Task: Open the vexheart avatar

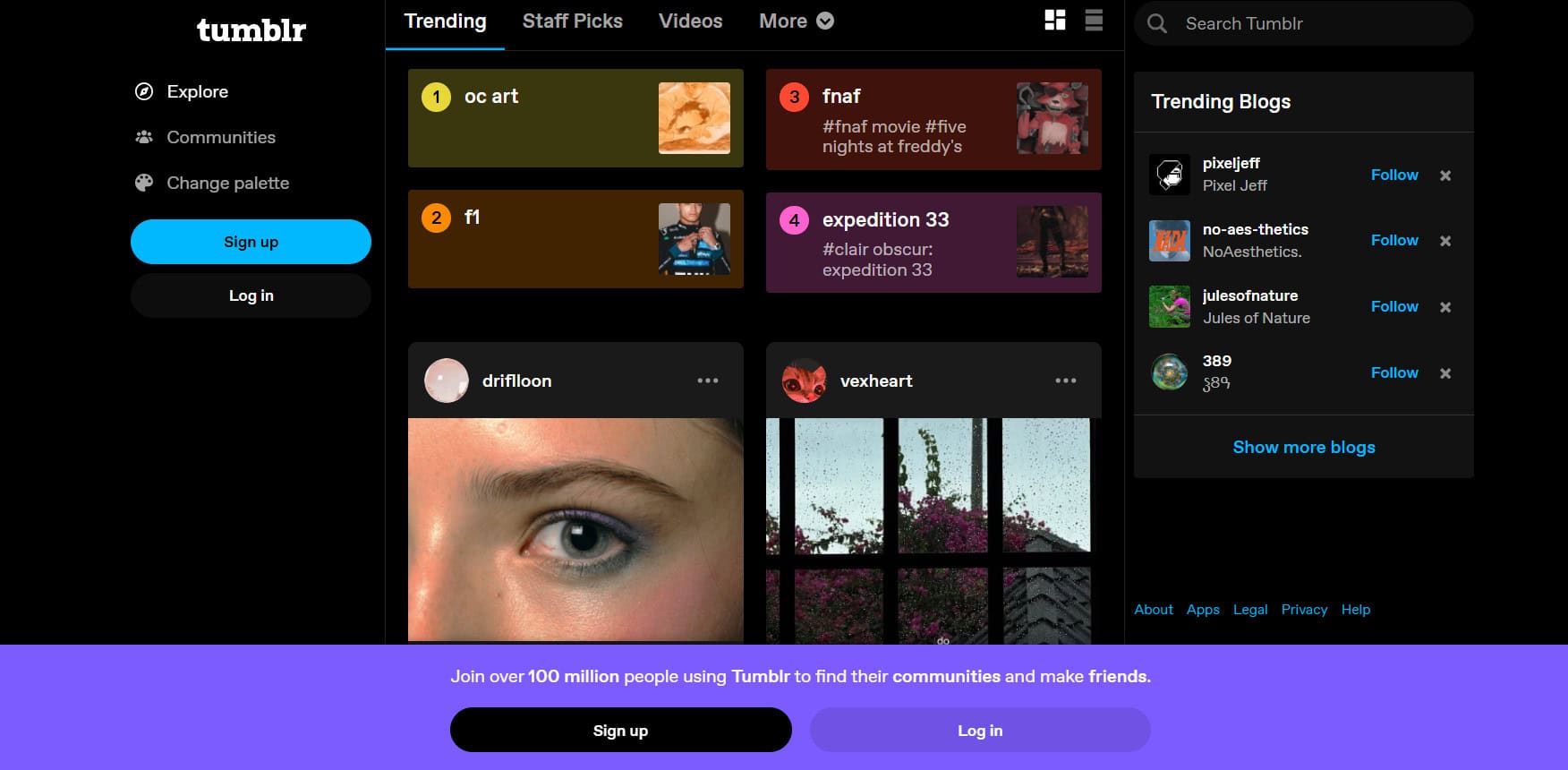Action: pos(804,381)
